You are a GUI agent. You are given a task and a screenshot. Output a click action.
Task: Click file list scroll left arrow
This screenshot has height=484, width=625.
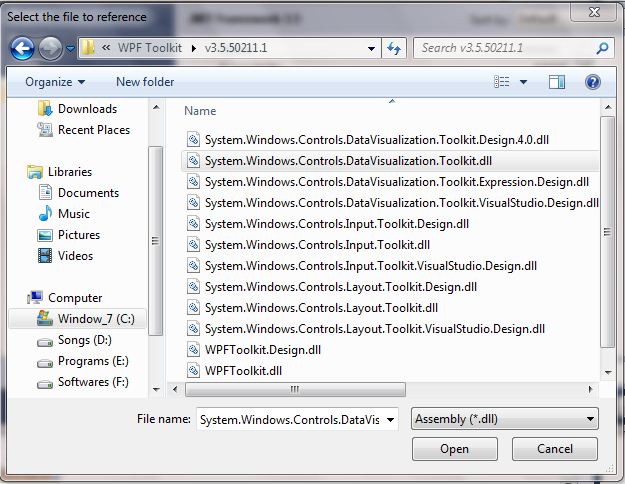coord(175,389)
